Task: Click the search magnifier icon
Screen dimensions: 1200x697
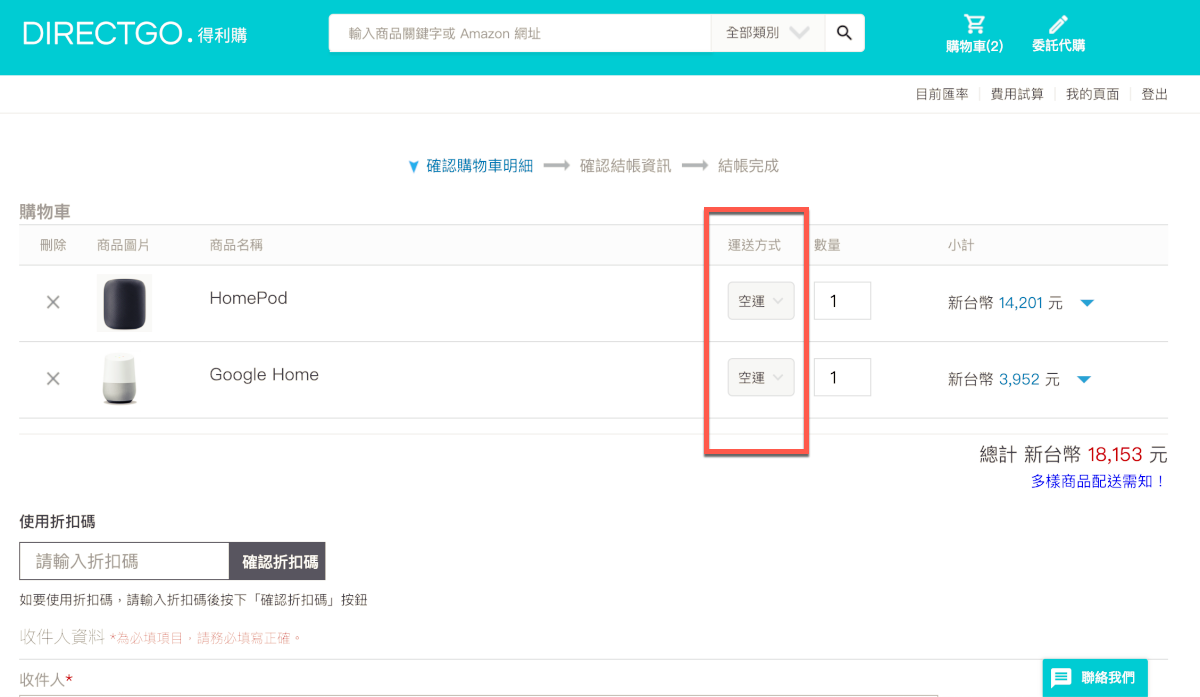Action: 845,33
